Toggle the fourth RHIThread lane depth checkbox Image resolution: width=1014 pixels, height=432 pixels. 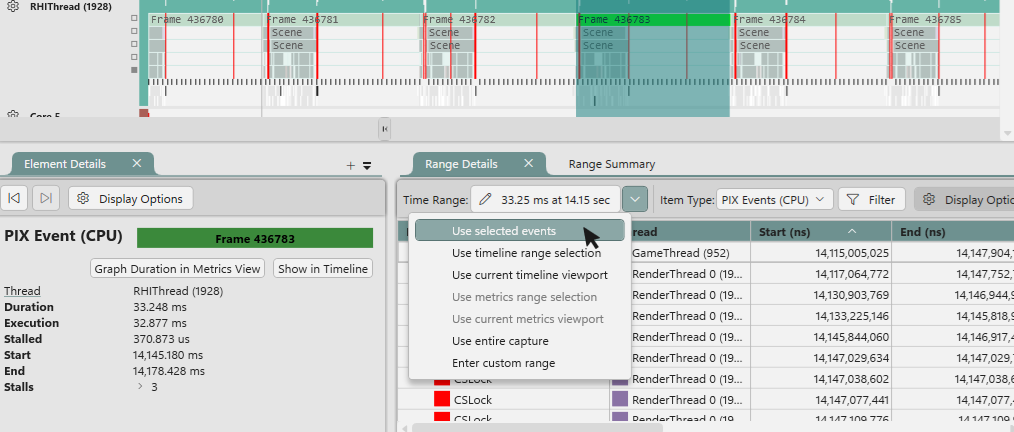135,57
